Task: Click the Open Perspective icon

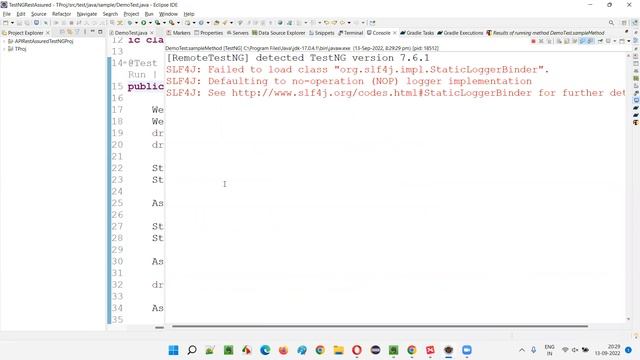Action: point(624,23)
